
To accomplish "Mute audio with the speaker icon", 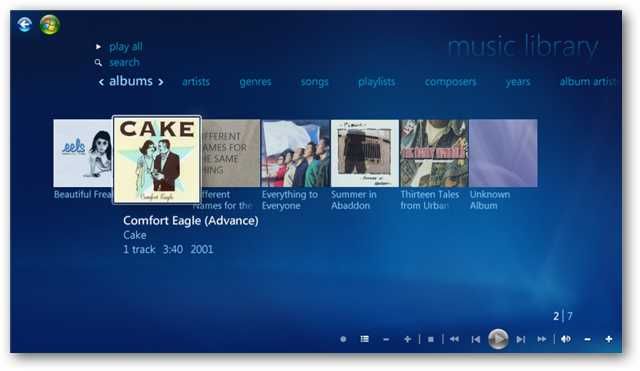I will pos(566,339).
